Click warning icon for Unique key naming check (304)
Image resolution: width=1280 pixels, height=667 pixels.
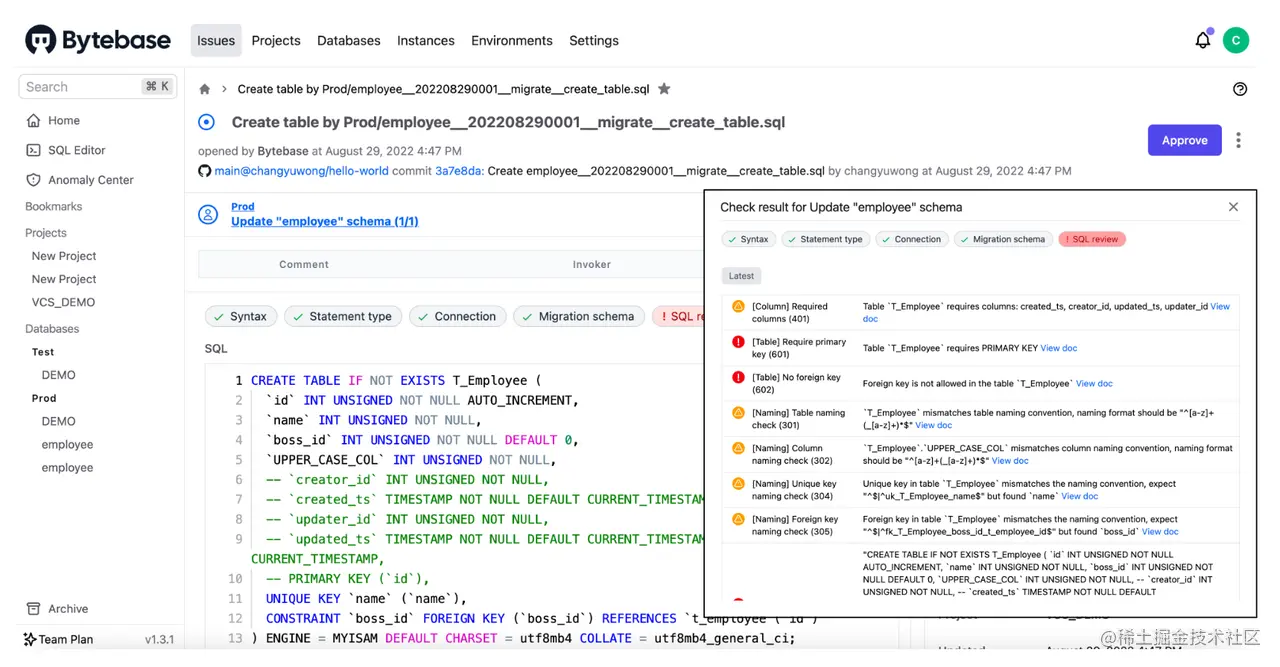click(738, 483)
